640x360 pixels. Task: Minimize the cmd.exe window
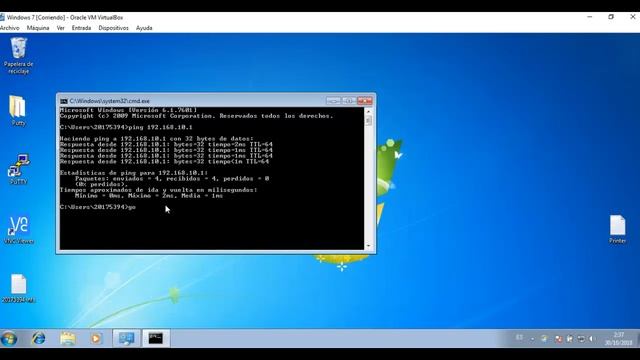333,100
